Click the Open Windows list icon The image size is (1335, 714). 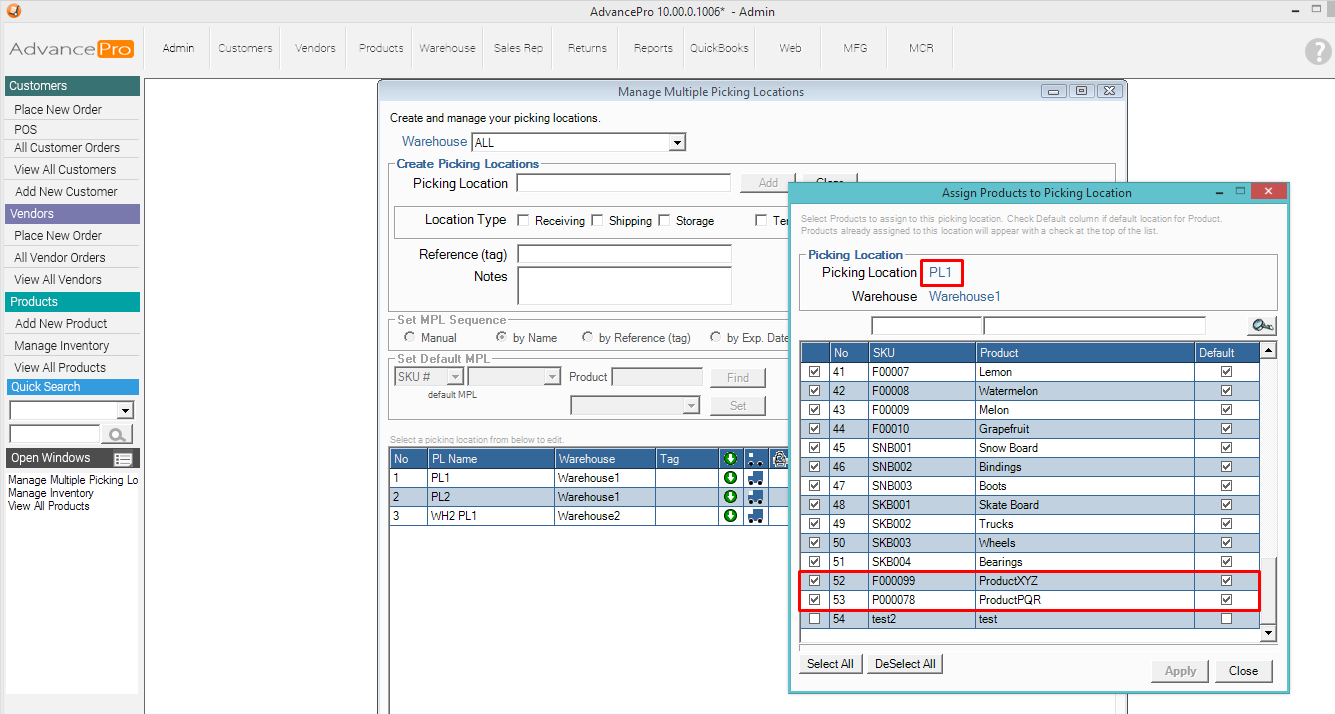(x=123, y=459)
